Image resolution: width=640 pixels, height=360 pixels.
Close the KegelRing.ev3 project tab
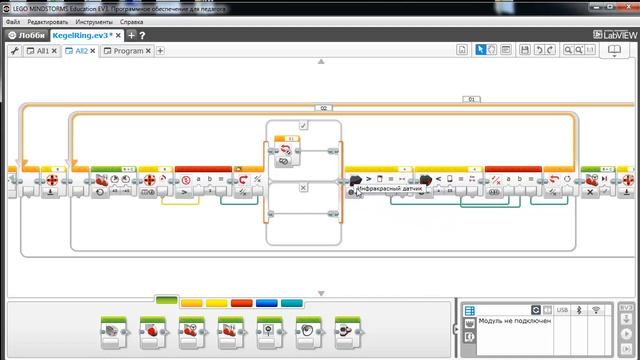118,36
